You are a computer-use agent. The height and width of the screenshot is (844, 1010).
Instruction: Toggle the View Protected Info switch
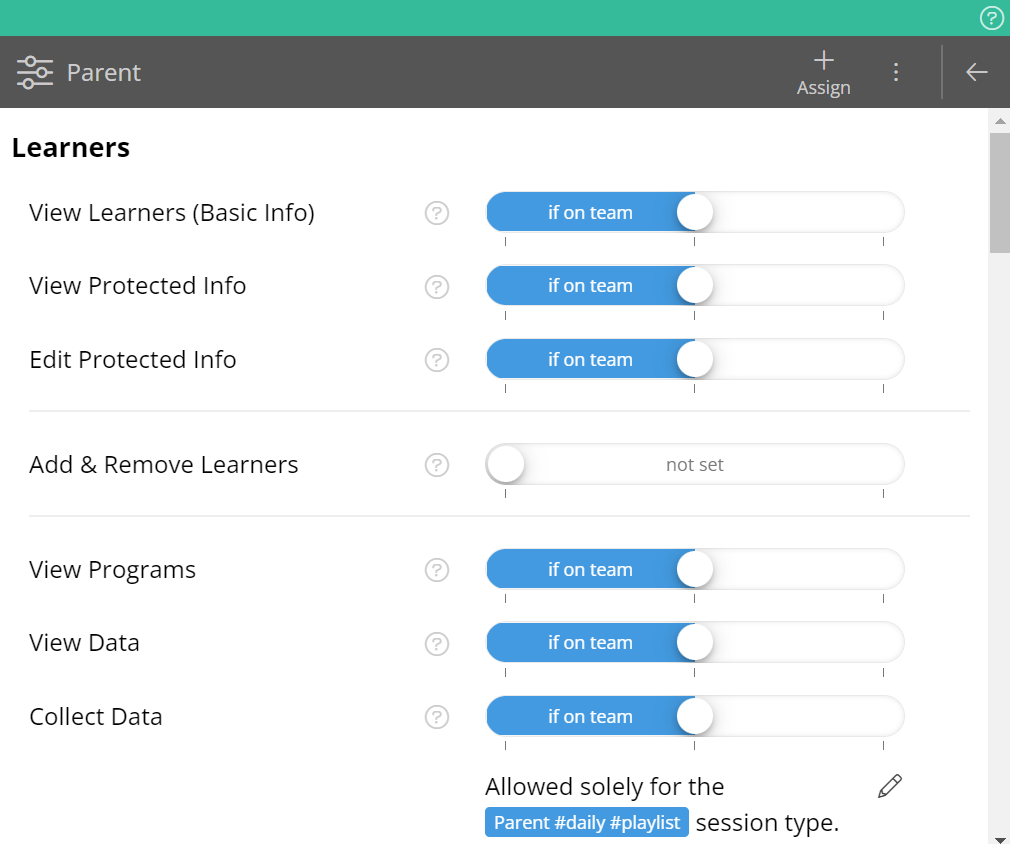[x=694, y=286]
